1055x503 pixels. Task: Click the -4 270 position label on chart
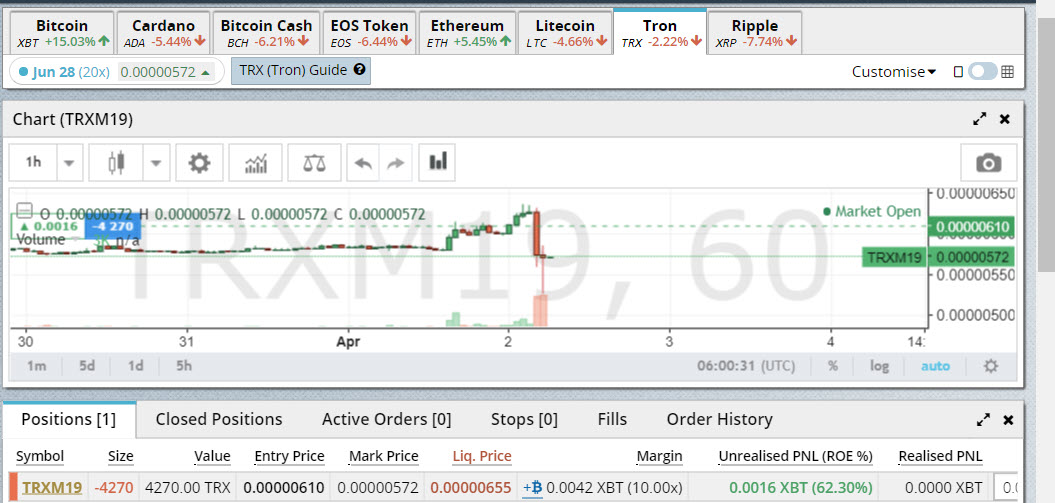pyautogui.click(x=113, y=226)
